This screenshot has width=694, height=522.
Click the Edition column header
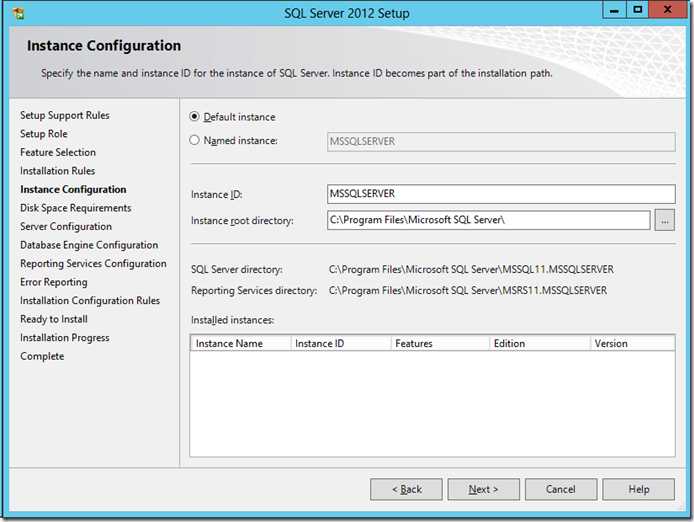click(540, 344)
